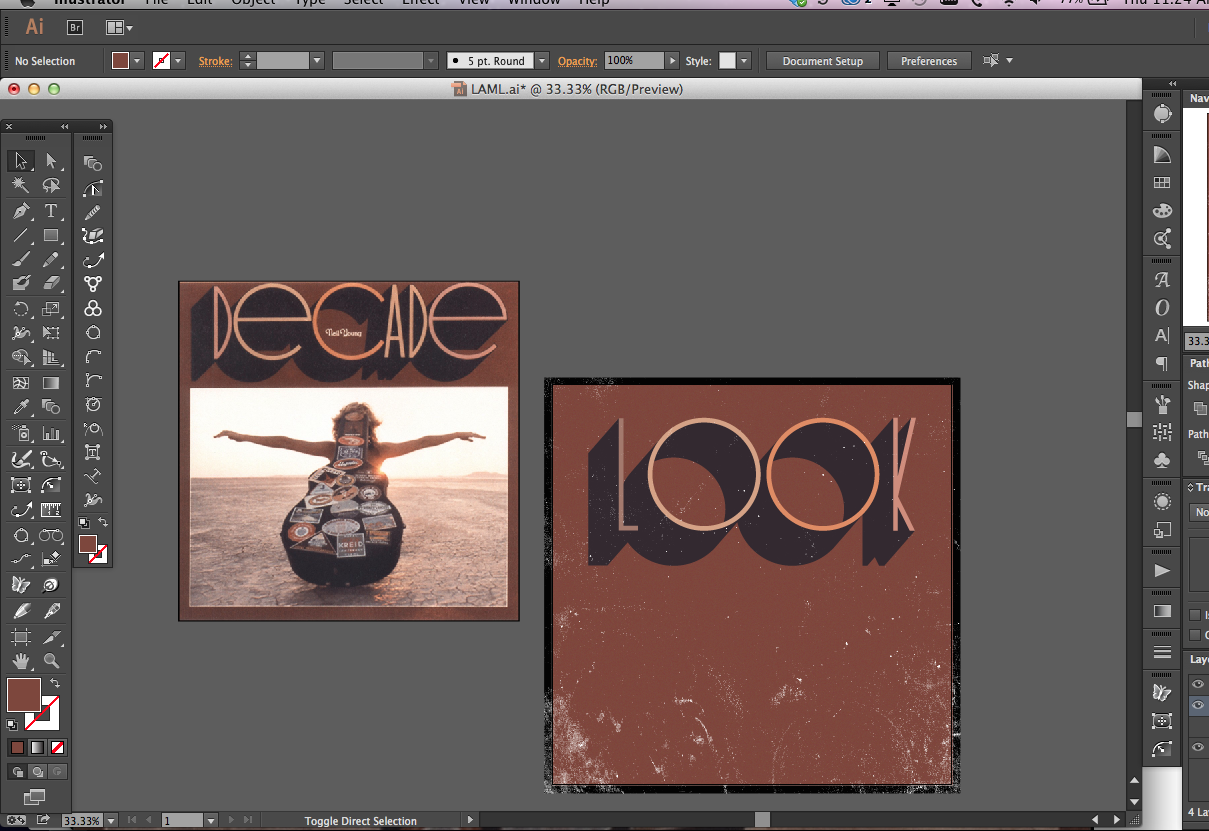Select the Blob Brush tool

tap(21, 284)
